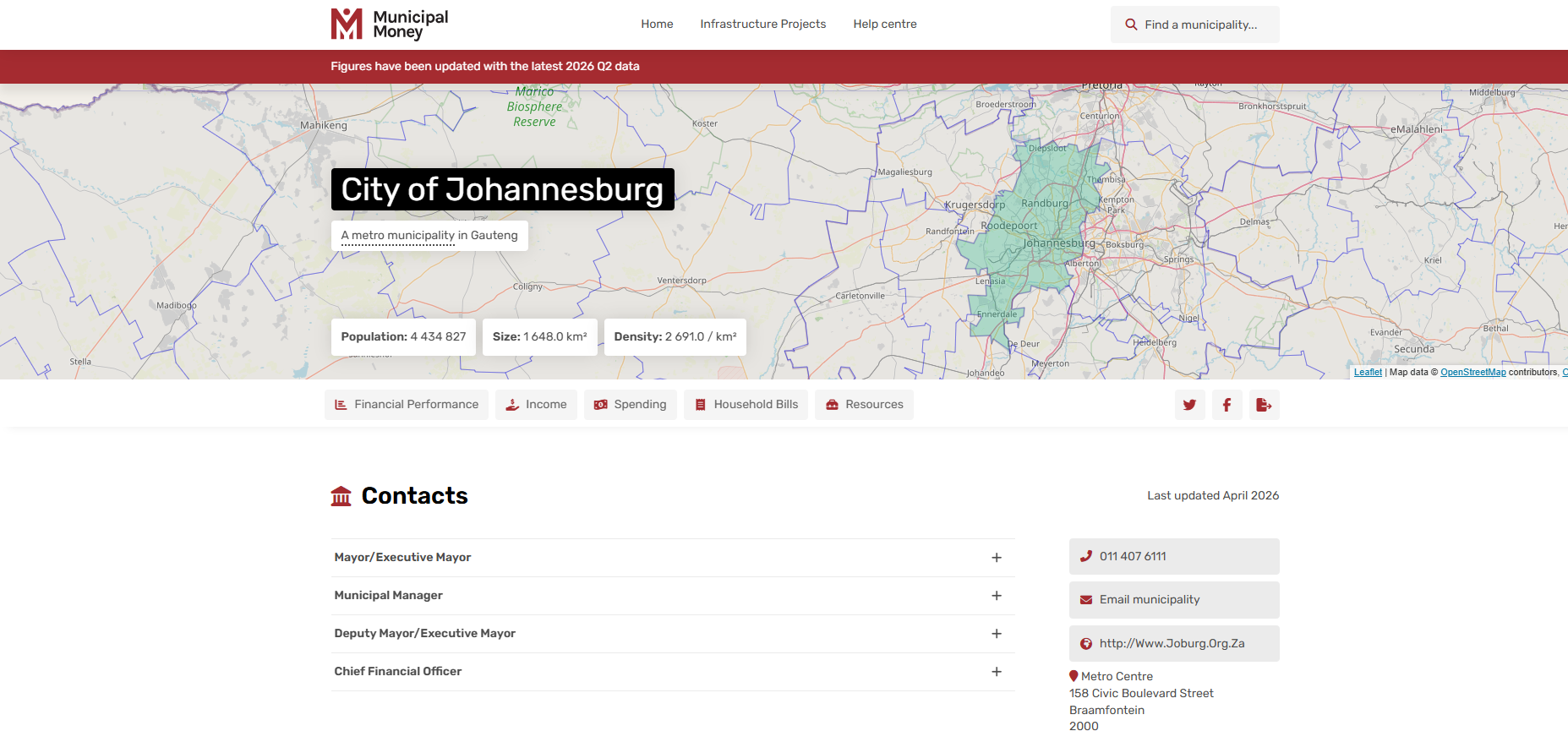Click the envelope icon on Email municipality
The width and height of the screenshot is (1568, 742).
1086,600
